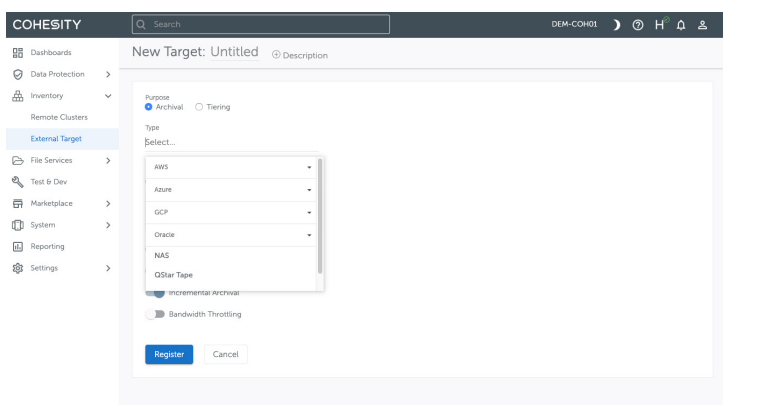Open the help question mark icon
The image size is (762, 412).
point(638,25)
